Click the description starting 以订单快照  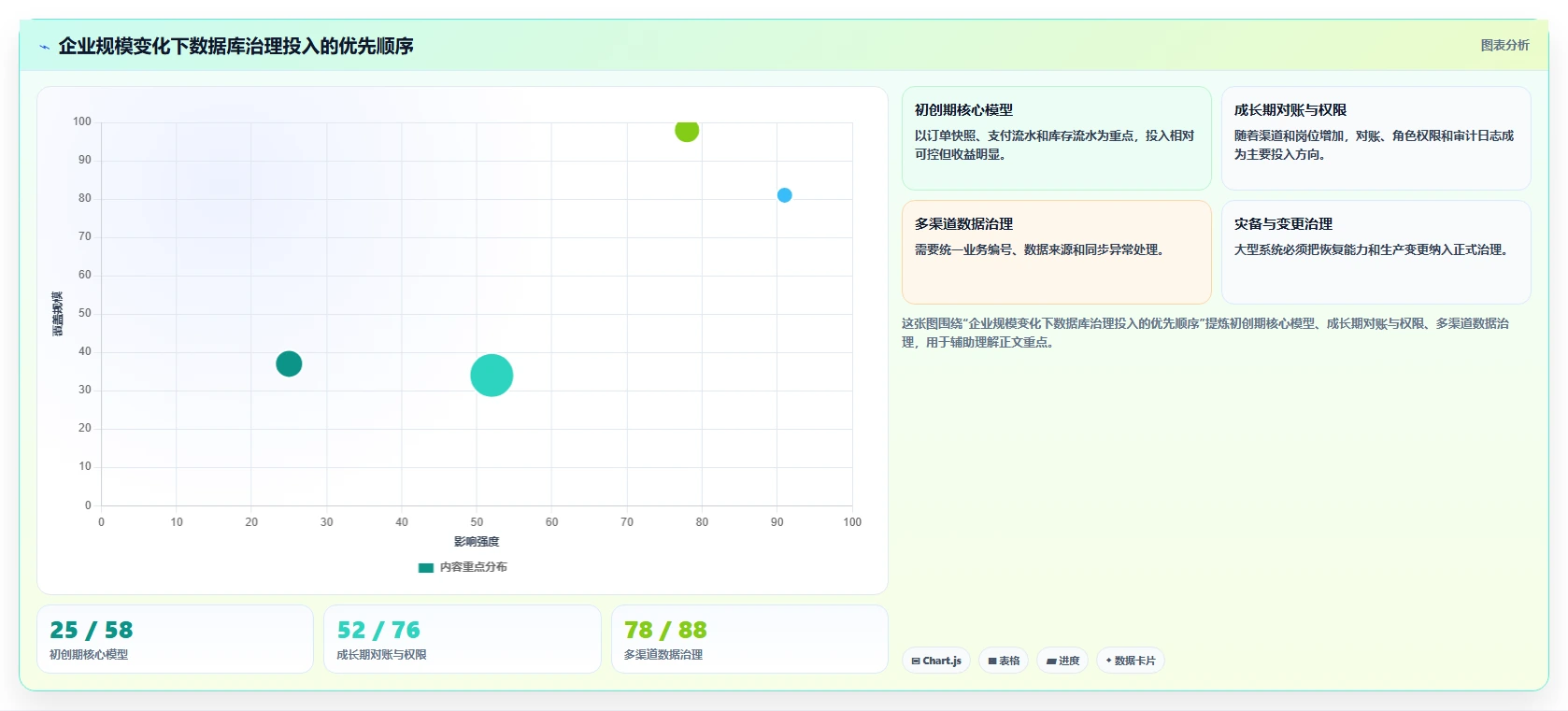(1055, 145)
